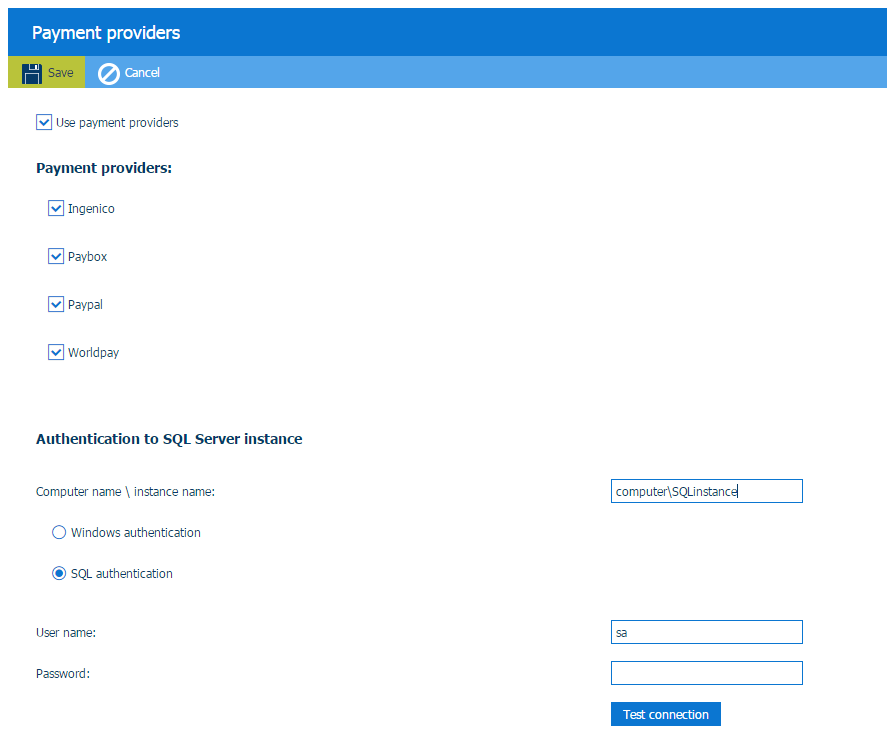
Task: Choose the SQL authentication option
Action: (x=59, y=574)
